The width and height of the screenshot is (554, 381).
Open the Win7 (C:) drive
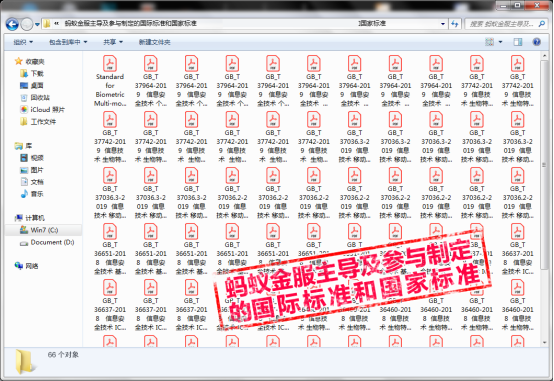coord(44,230)
